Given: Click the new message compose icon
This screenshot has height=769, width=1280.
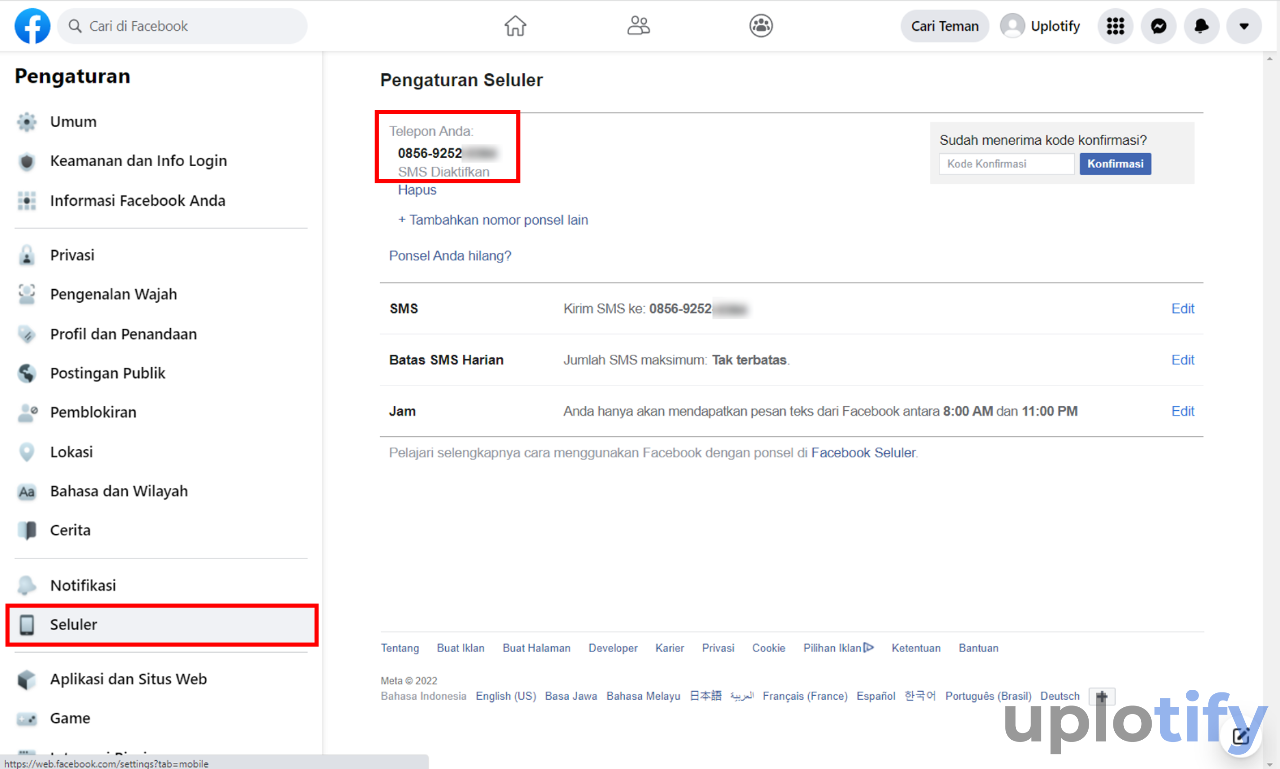Looking at the screenshot, I should [1241, 737].
